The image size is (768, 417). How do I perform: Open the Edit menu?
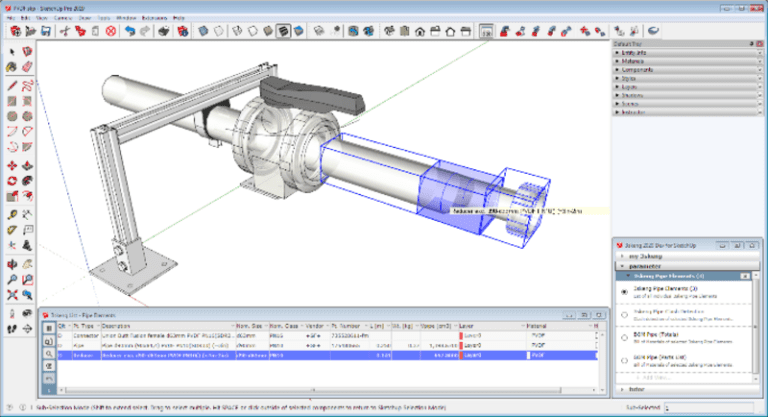click(x=25, y=18)
